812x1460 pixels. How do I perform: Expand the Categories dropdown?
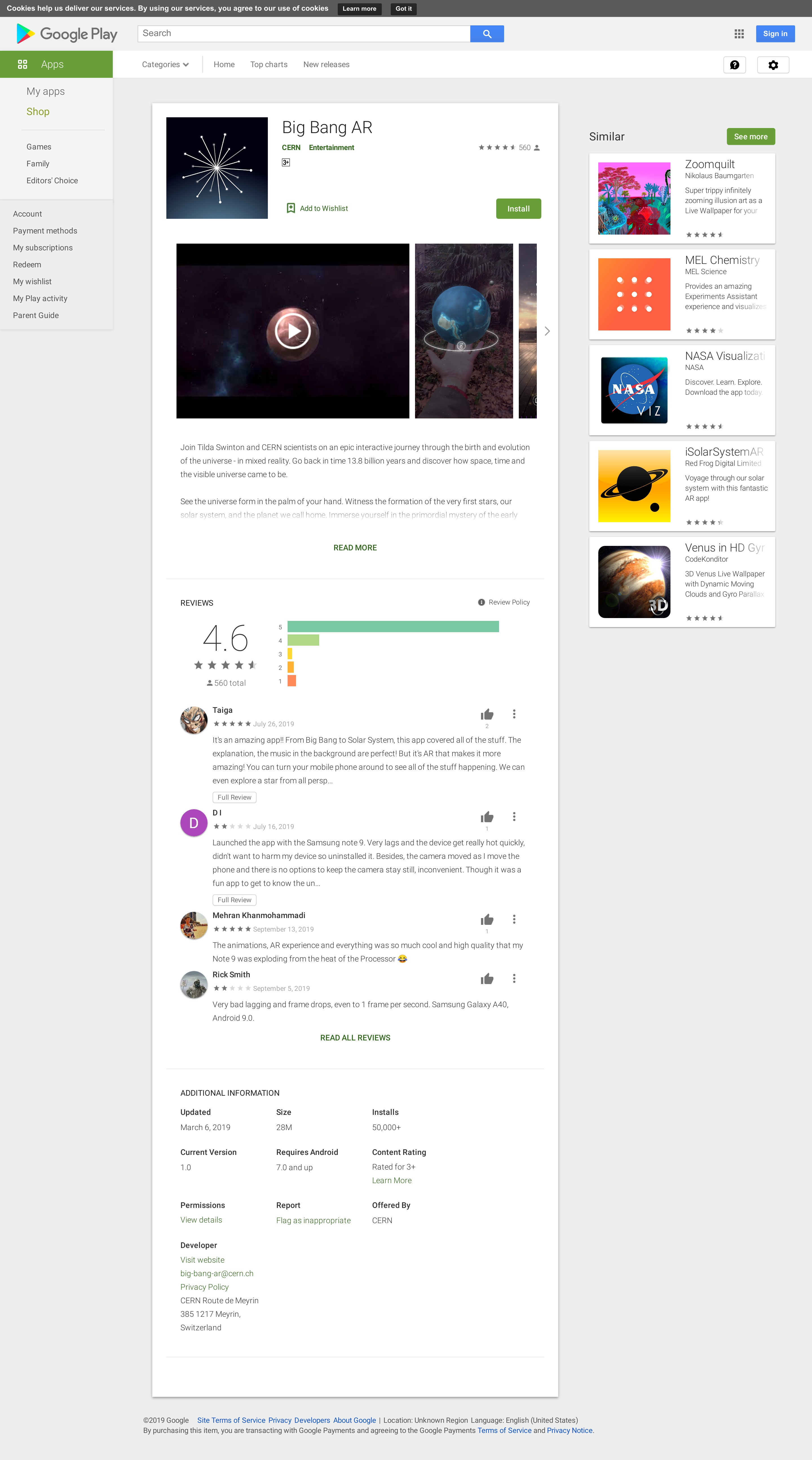[166, 65]
